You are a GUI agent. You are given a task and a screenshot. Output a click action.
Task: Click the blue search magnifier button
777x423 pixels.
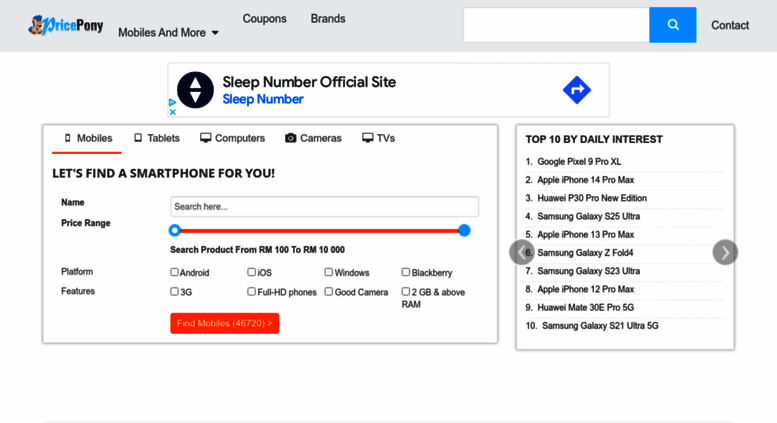(x=672, y=25)
